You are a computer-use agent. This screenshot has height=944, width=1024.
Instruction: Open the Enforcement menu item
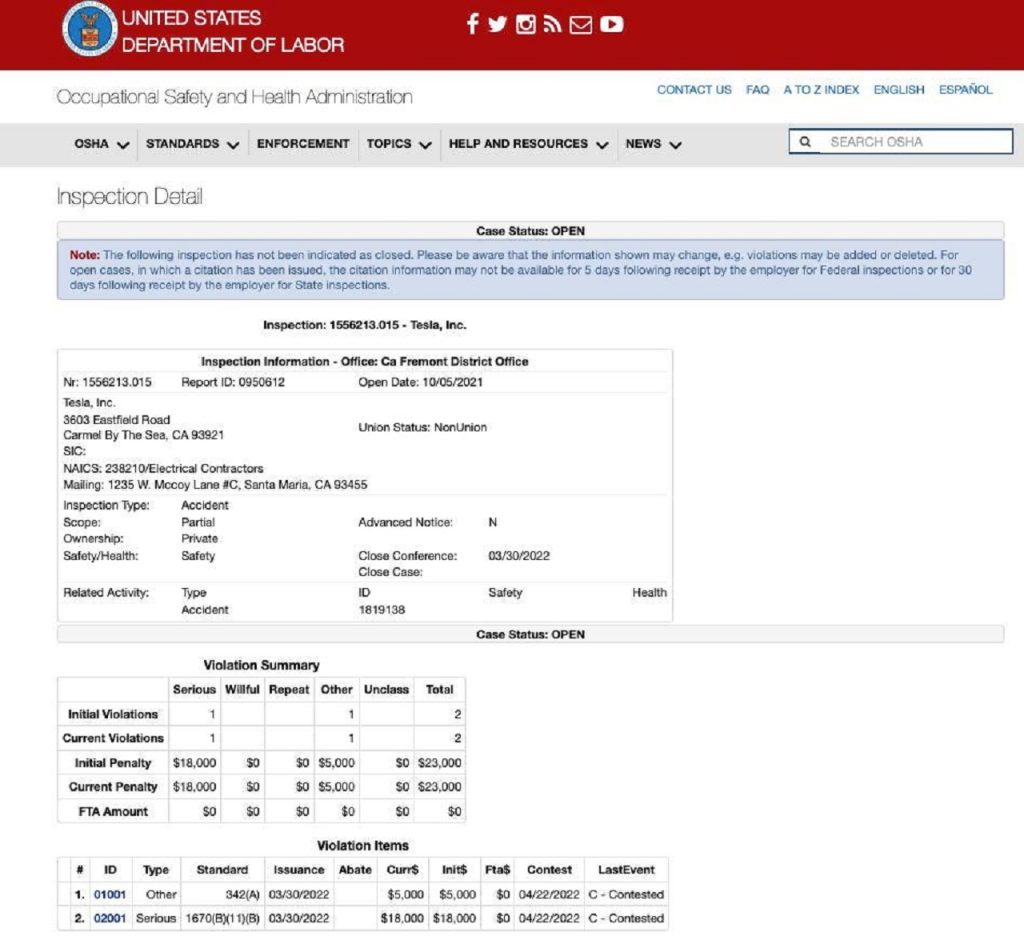coord(303,144)
